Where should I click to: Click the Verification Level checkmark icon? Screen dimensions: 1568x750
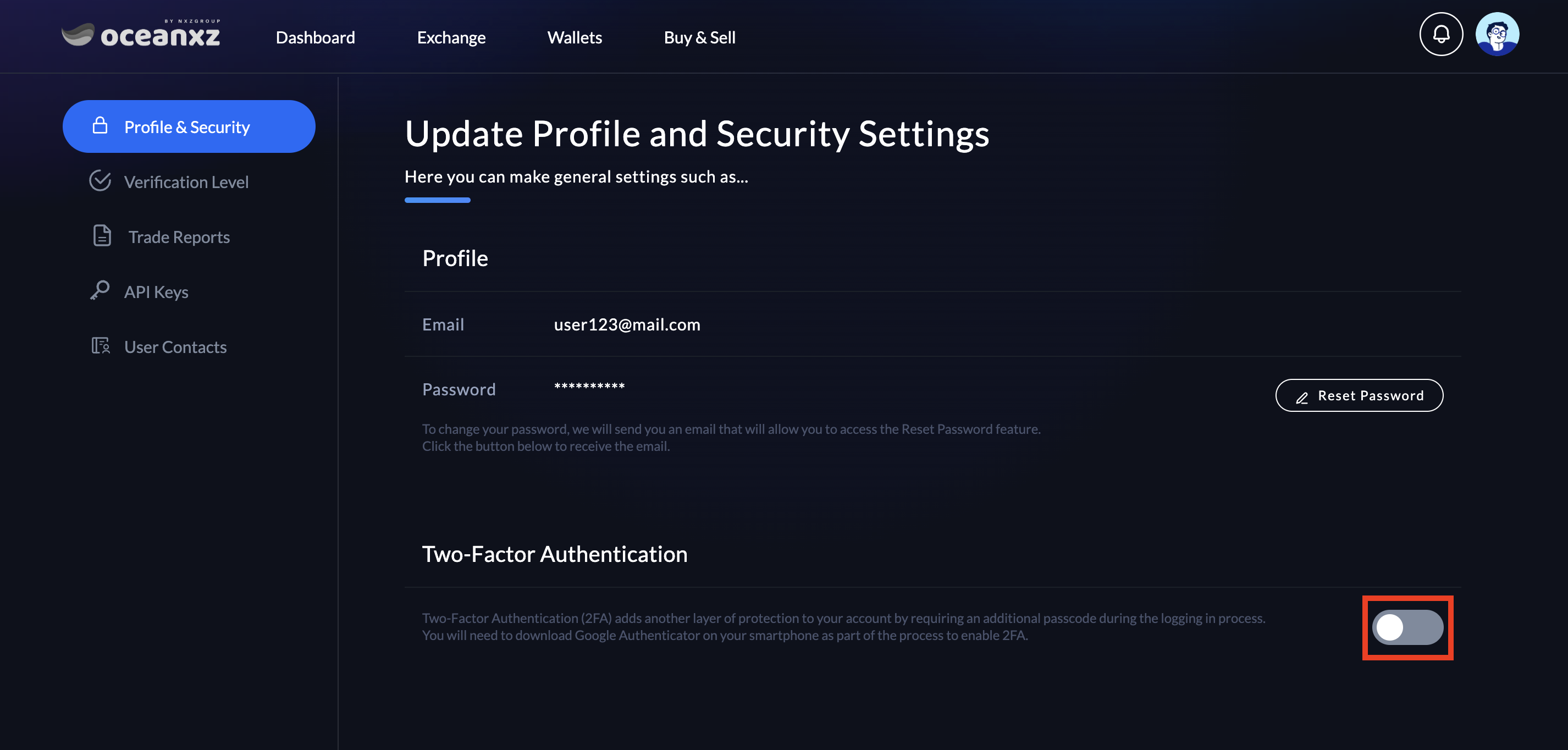point(100,181)
